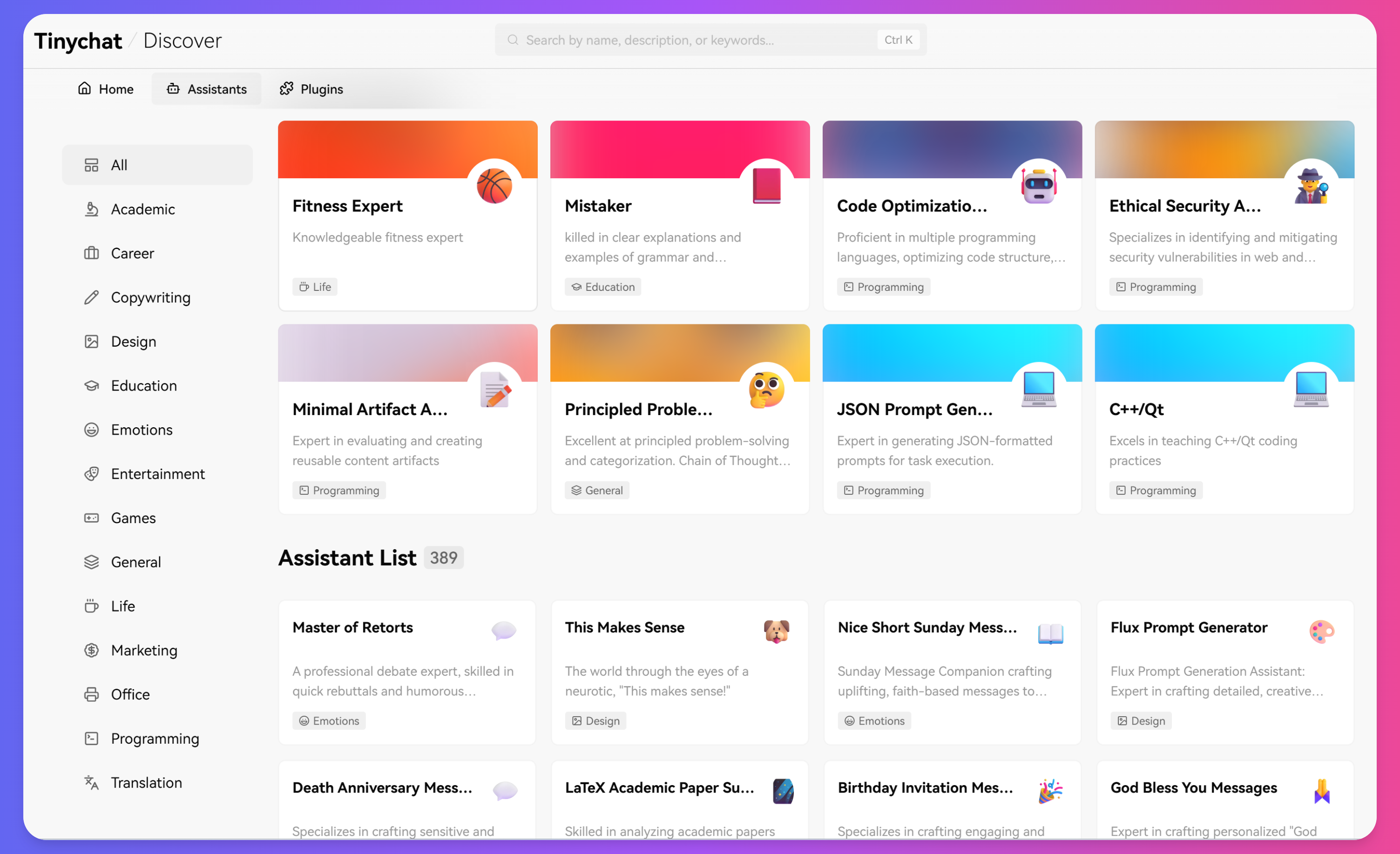The width and height of the screenshot is (1400, 854).
Task: Click the Assistant List heading
Action: click(x=347, y=558)
